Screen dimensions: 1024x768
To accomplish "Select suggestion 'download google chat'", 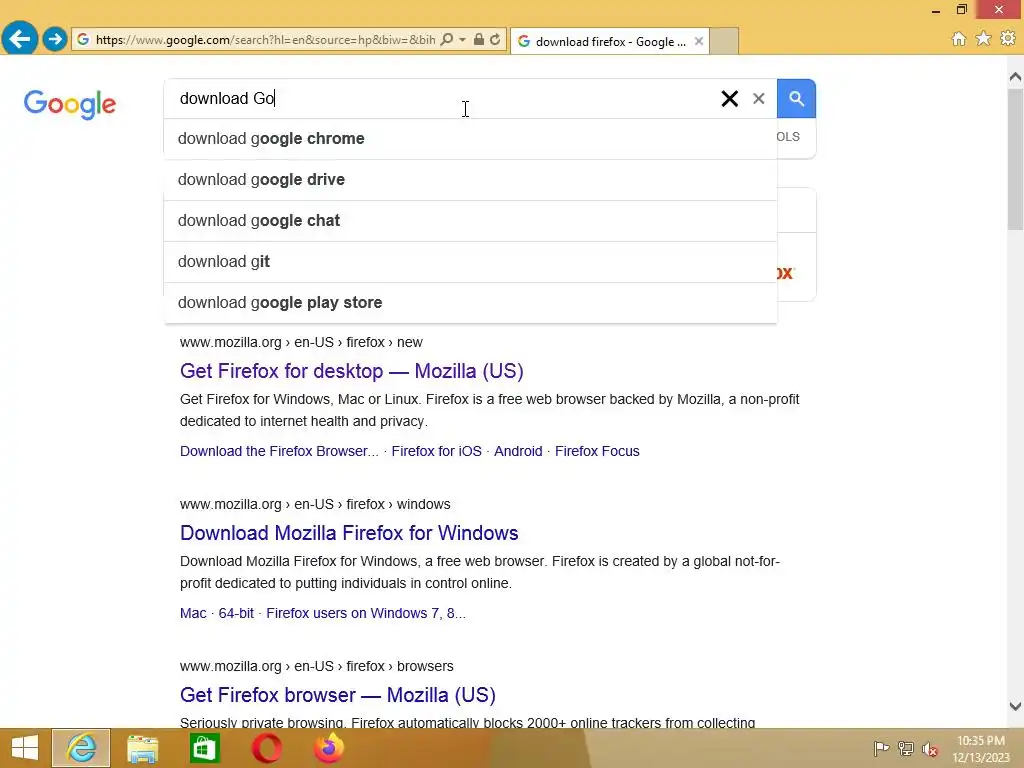I will tap(470, 221).
